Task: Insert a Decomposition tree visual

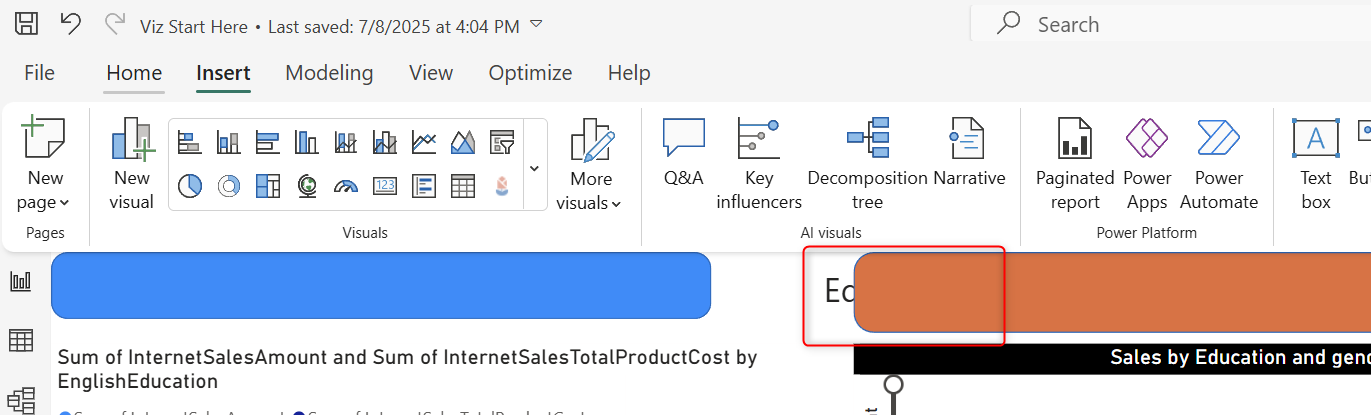Action: point(867,165)
